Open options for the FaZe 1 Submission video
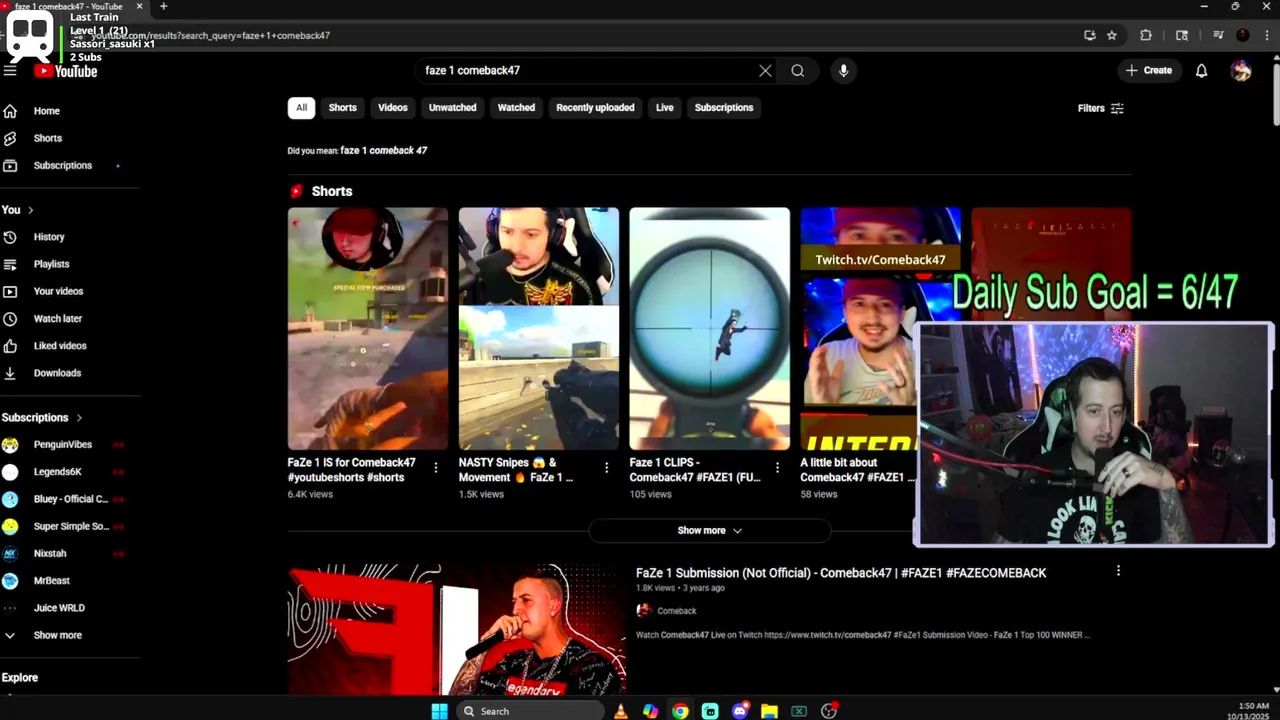1280x720 pixels. pyautogui.click(x=1118, y=571)
